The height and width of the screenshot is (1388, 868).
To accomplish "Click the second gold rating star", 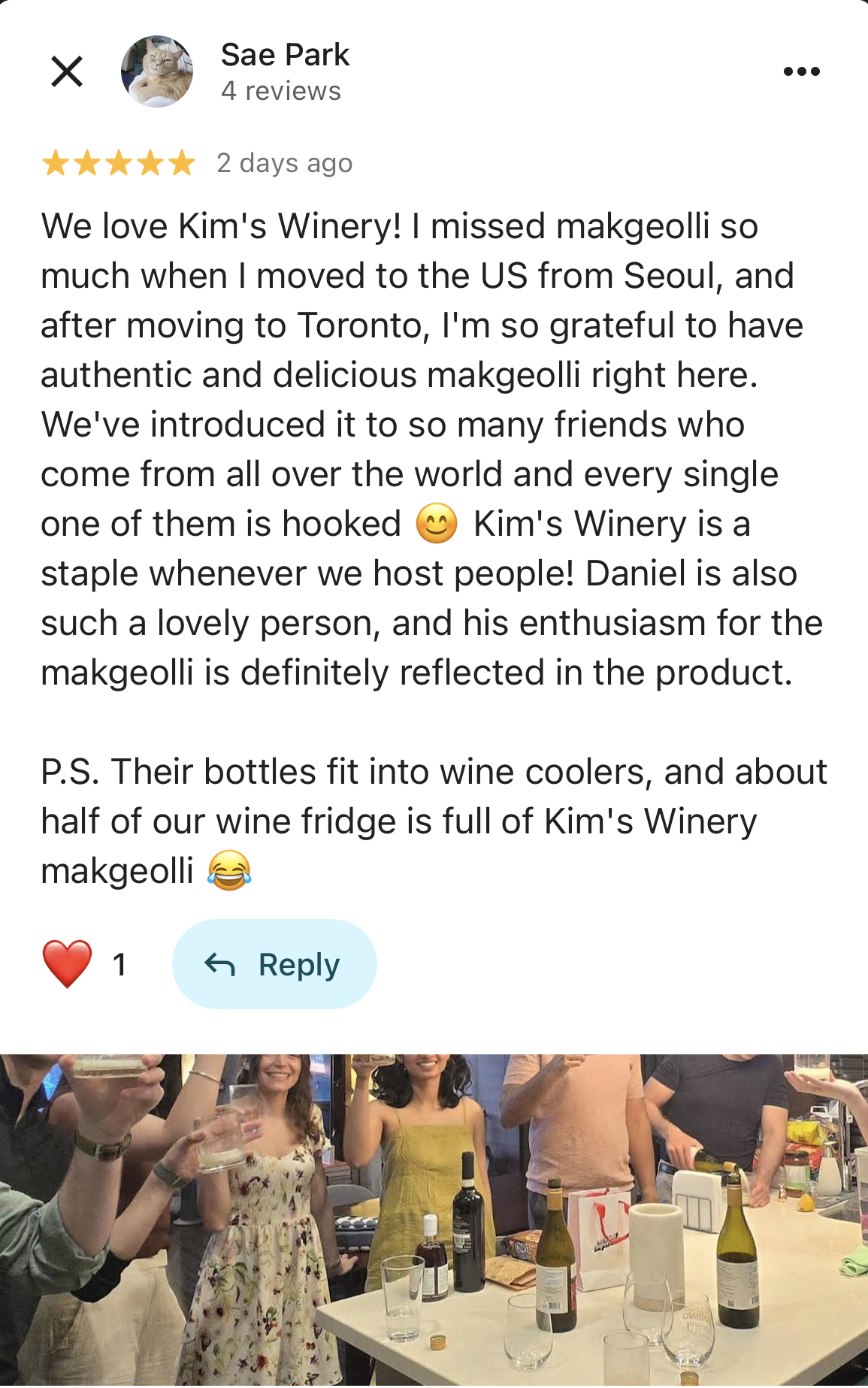I will (87, 163).
